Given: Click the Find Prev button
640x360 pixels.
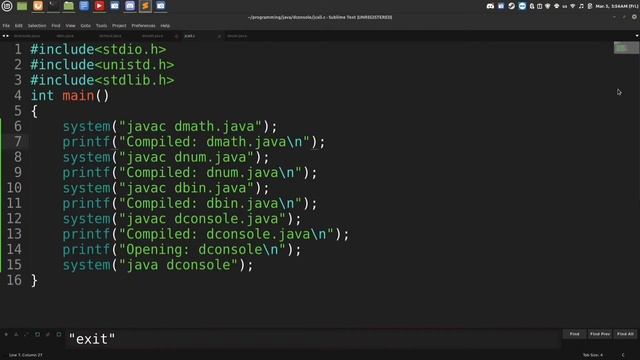Looking at the screenshot, I should click(600, 334).
